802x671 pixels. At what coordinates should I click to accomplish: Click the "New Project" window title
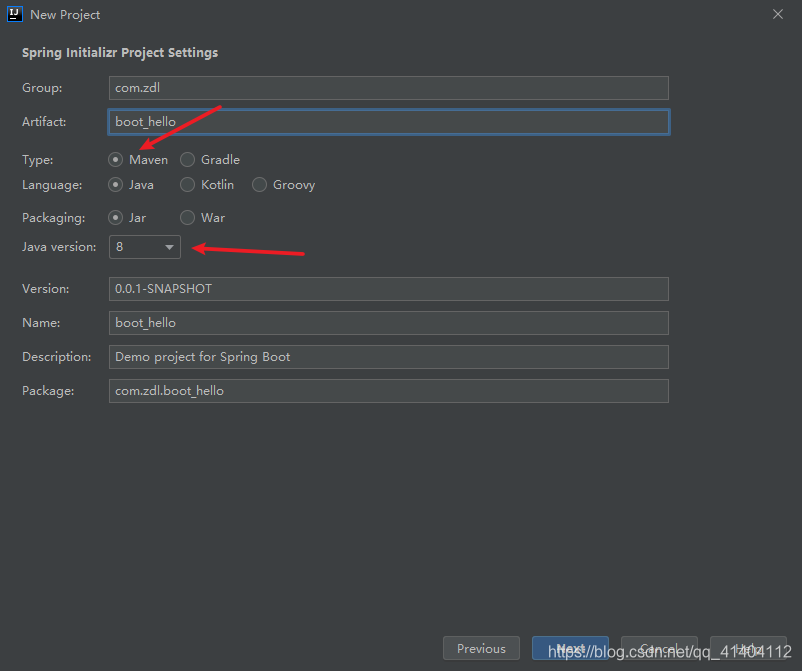tap(65, 15)
